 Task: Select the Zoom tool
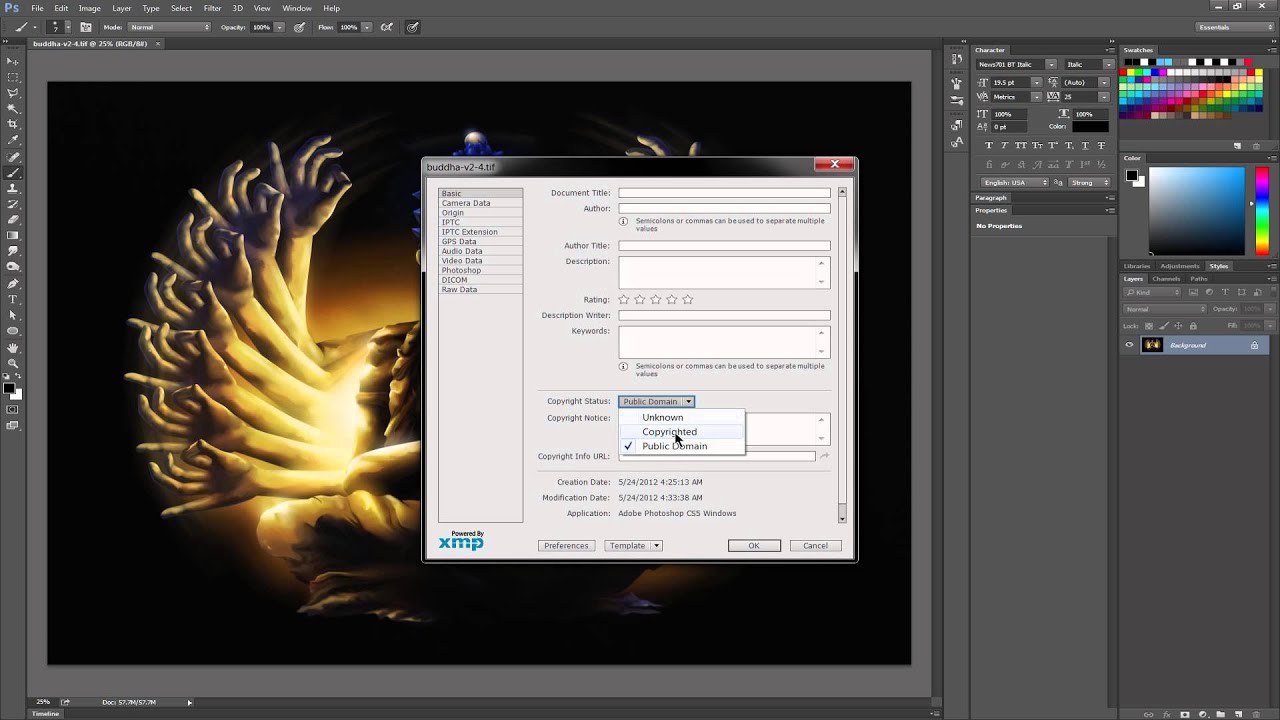coord(13,363)
